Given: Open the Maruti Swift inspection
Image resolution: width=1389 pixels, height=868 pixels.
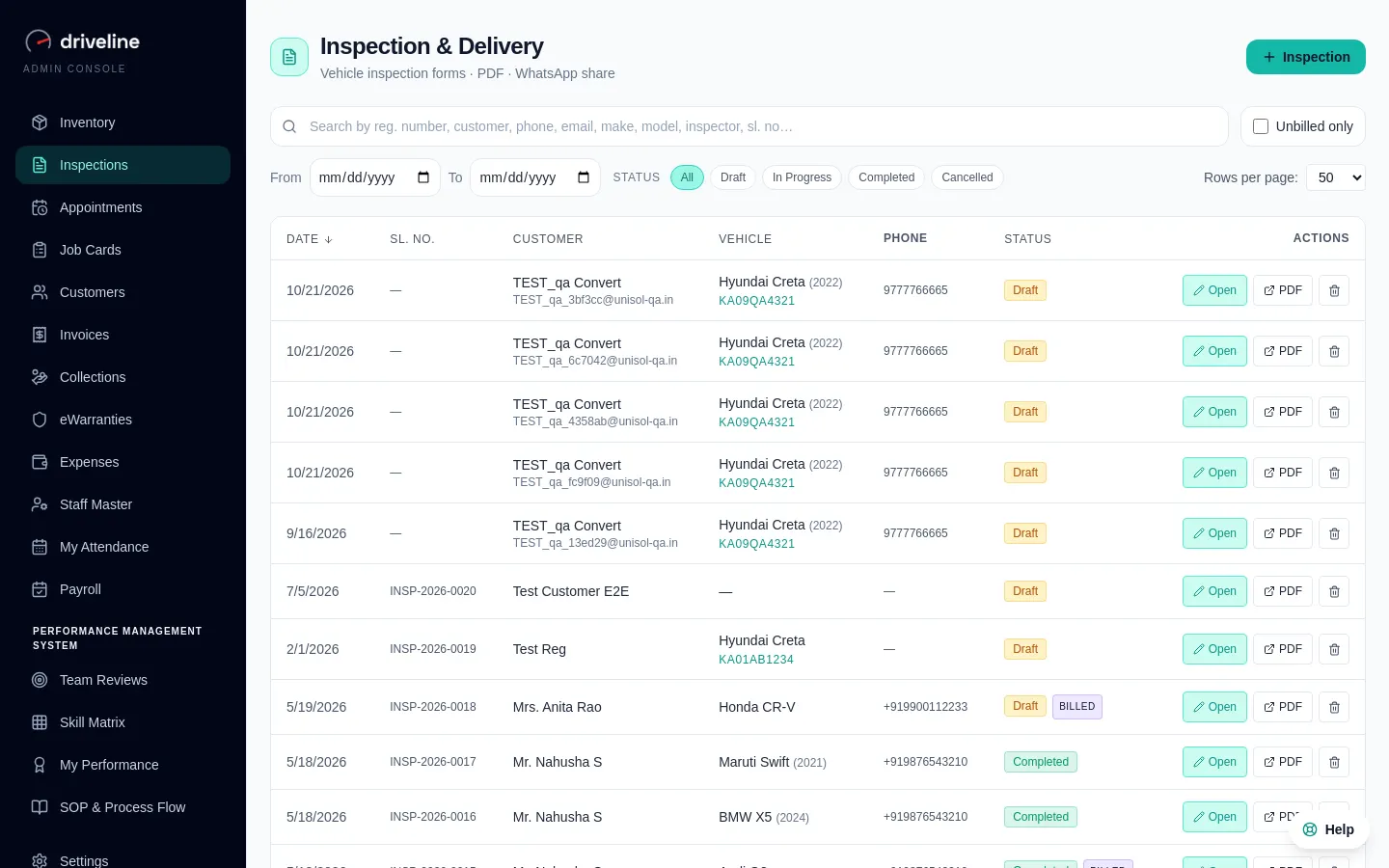Looking at the screenshot, I should (1215, 762).
